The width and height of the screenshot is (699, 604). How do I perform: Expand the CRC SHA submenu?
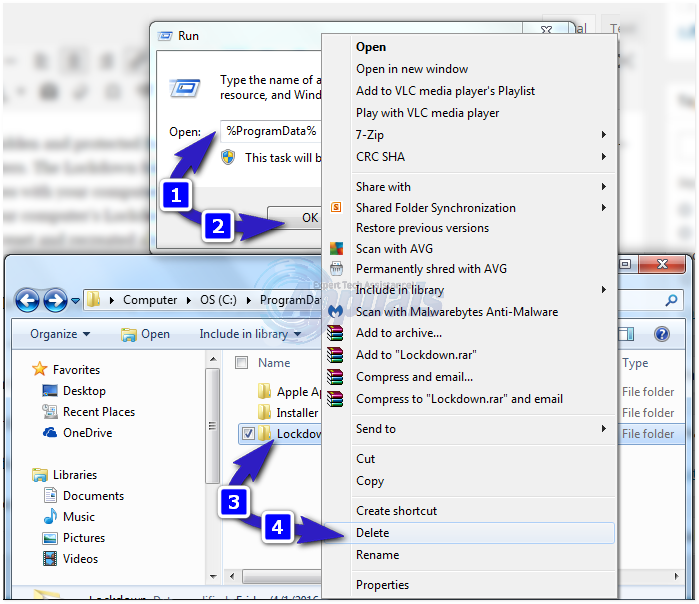(604, 156)
